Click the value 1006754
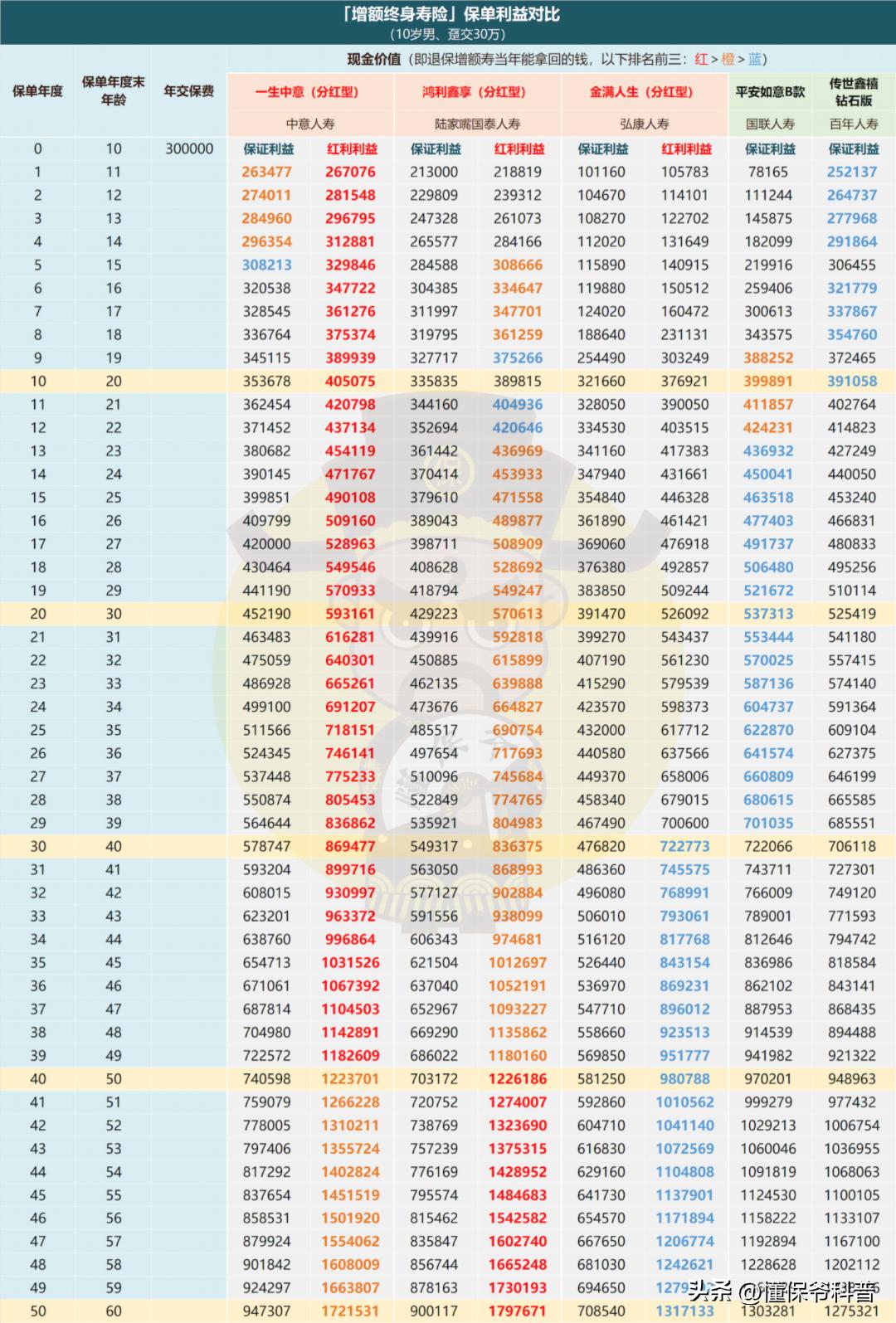The height and width of the screenshot is (1323, 896). point(852,1125)
